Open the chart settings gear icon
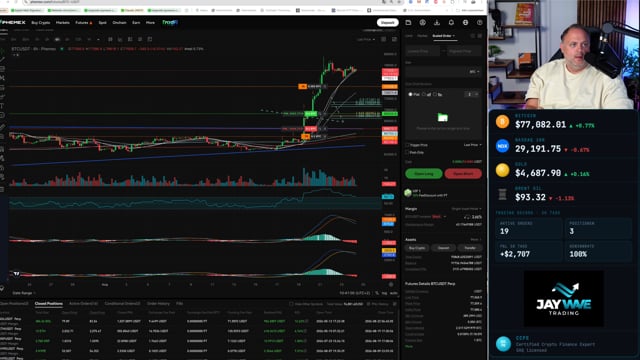 click(391, 284)
